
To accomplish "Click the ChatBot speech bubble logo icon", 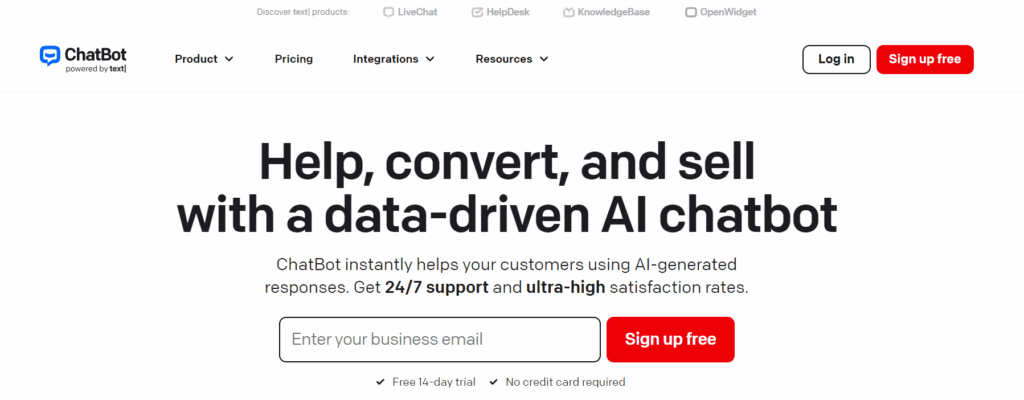I will 50,56.
